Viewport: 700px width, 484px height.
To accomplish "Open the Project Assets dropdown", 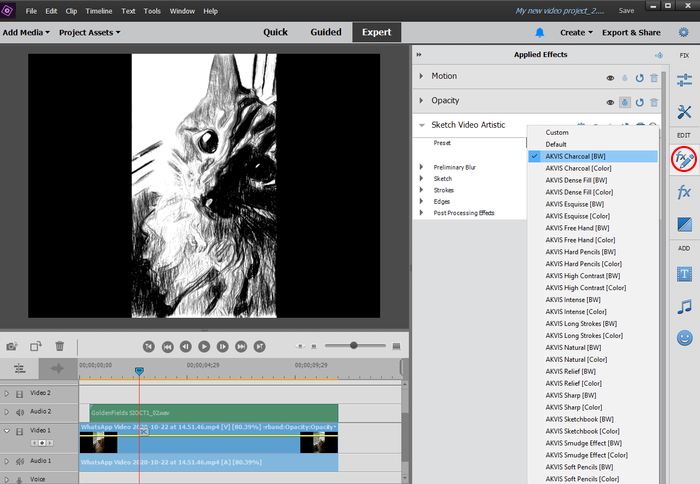I will tap(90, 33).
